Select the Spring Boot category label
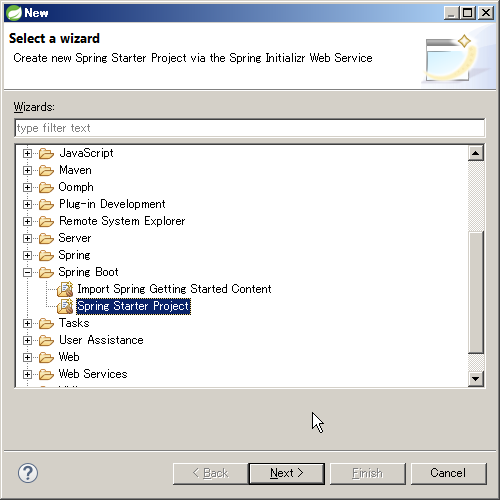The image size is (500, 500). tap(88, 272)
